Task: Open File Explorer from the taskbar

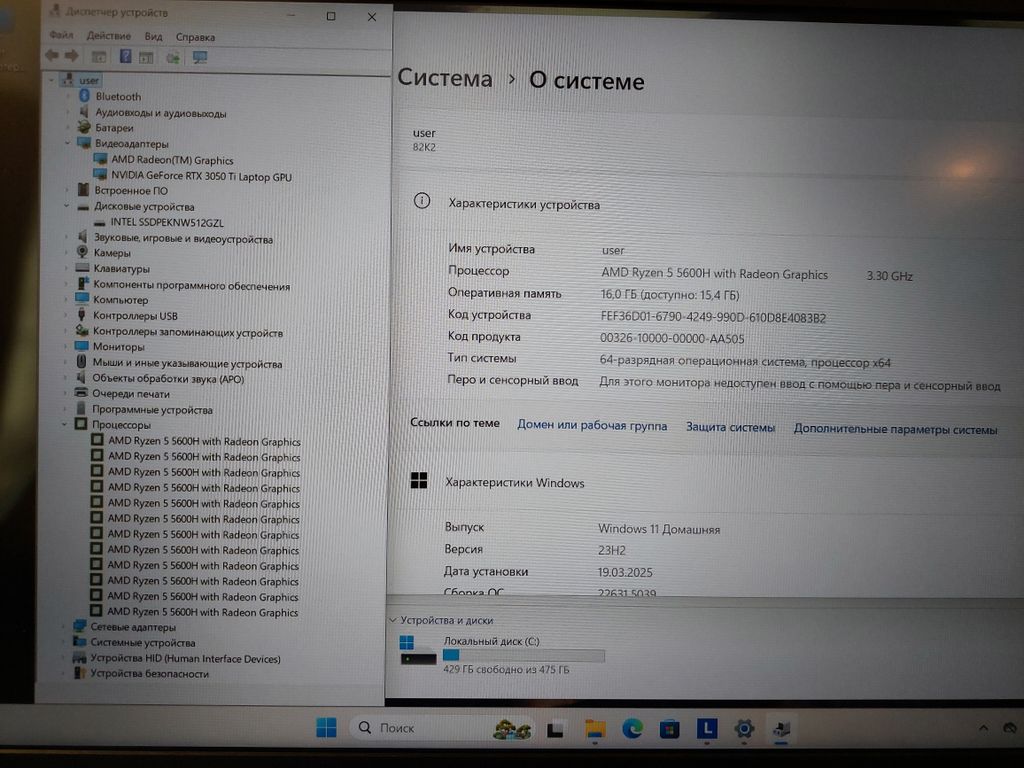Action: coord(596,729)
